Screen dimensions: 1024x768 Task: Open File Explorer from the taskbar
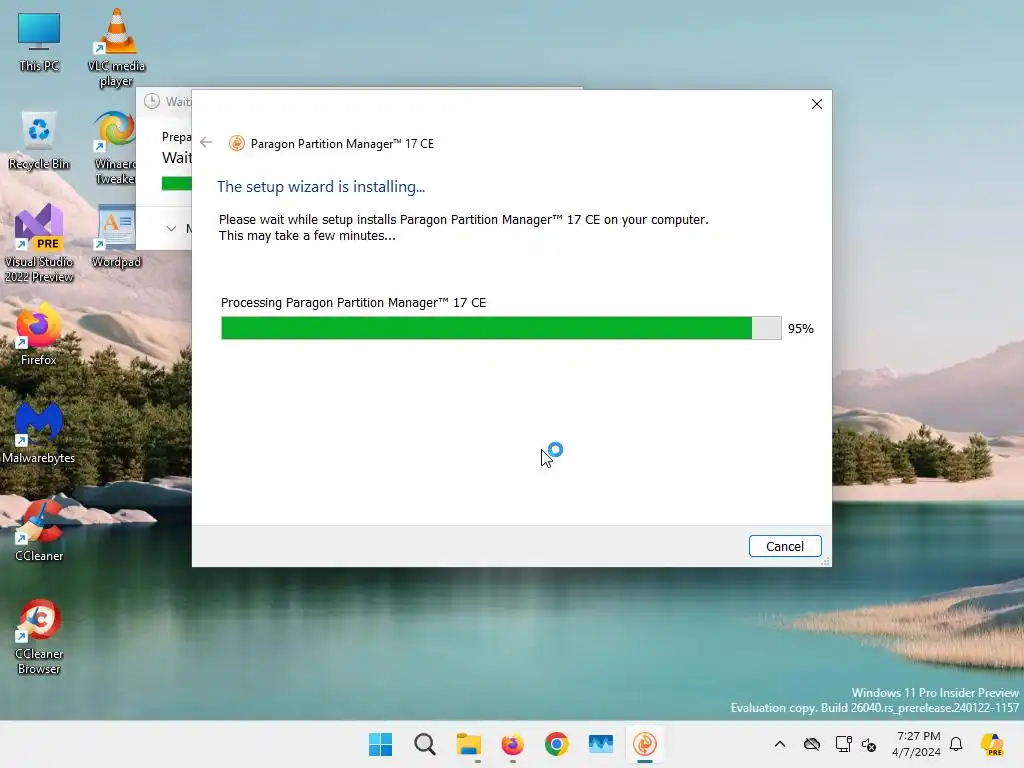pyautogui.click(x=468, y=744)
